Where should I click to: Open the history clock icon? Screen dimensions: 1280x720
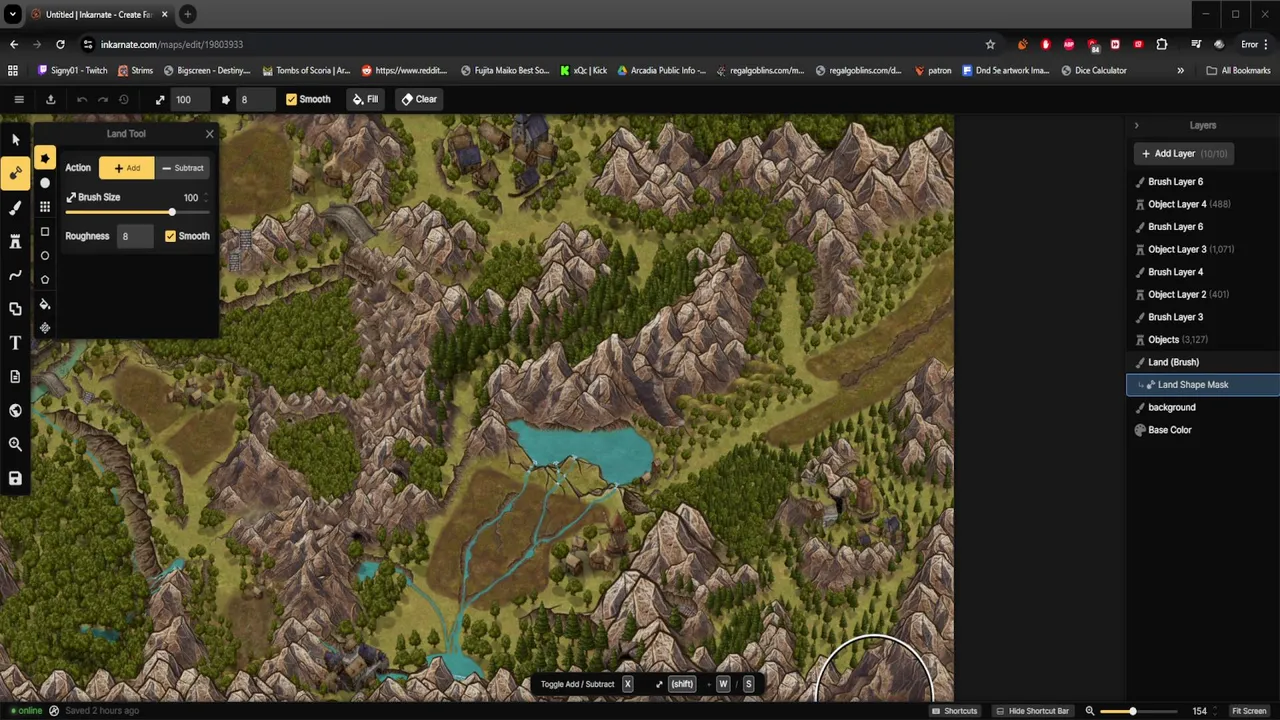pyautogui.click(x=124, y=99)
